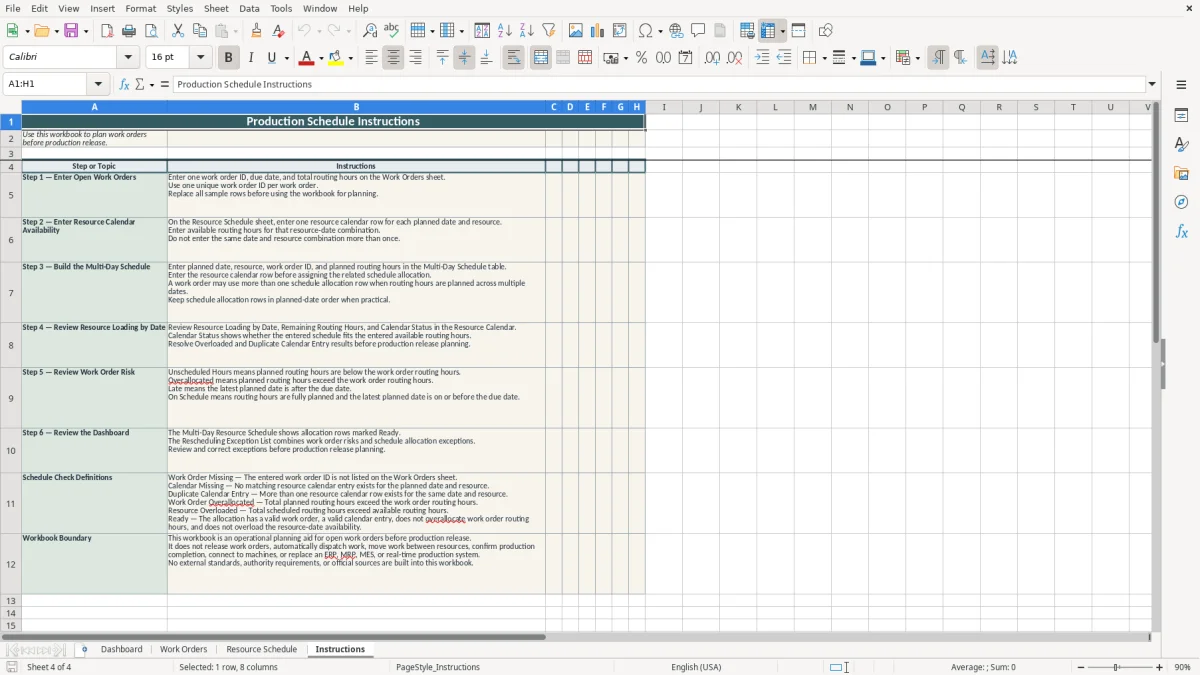
Task: Insert a comment with the speech bubble
Action: 698,31
